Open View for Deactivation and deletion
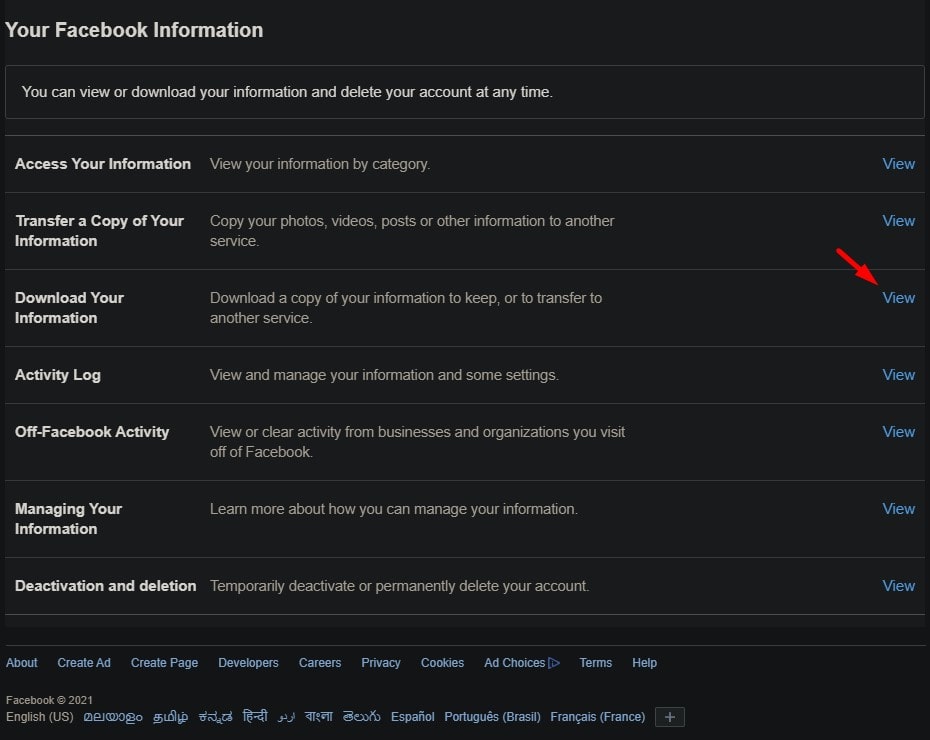Viewport: 930px width, 740px height. 898,585
